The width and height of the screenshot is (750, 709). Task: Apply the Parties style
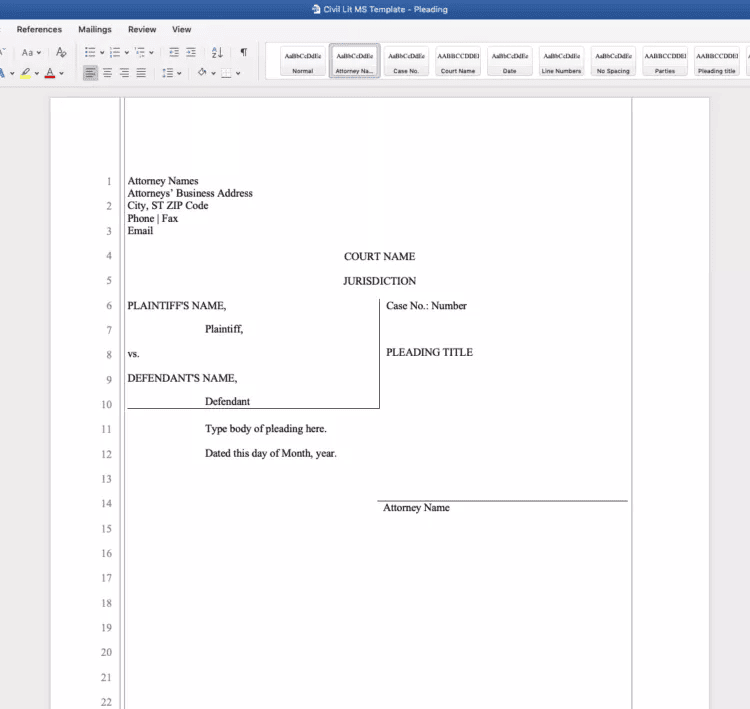tap(665, 61)
